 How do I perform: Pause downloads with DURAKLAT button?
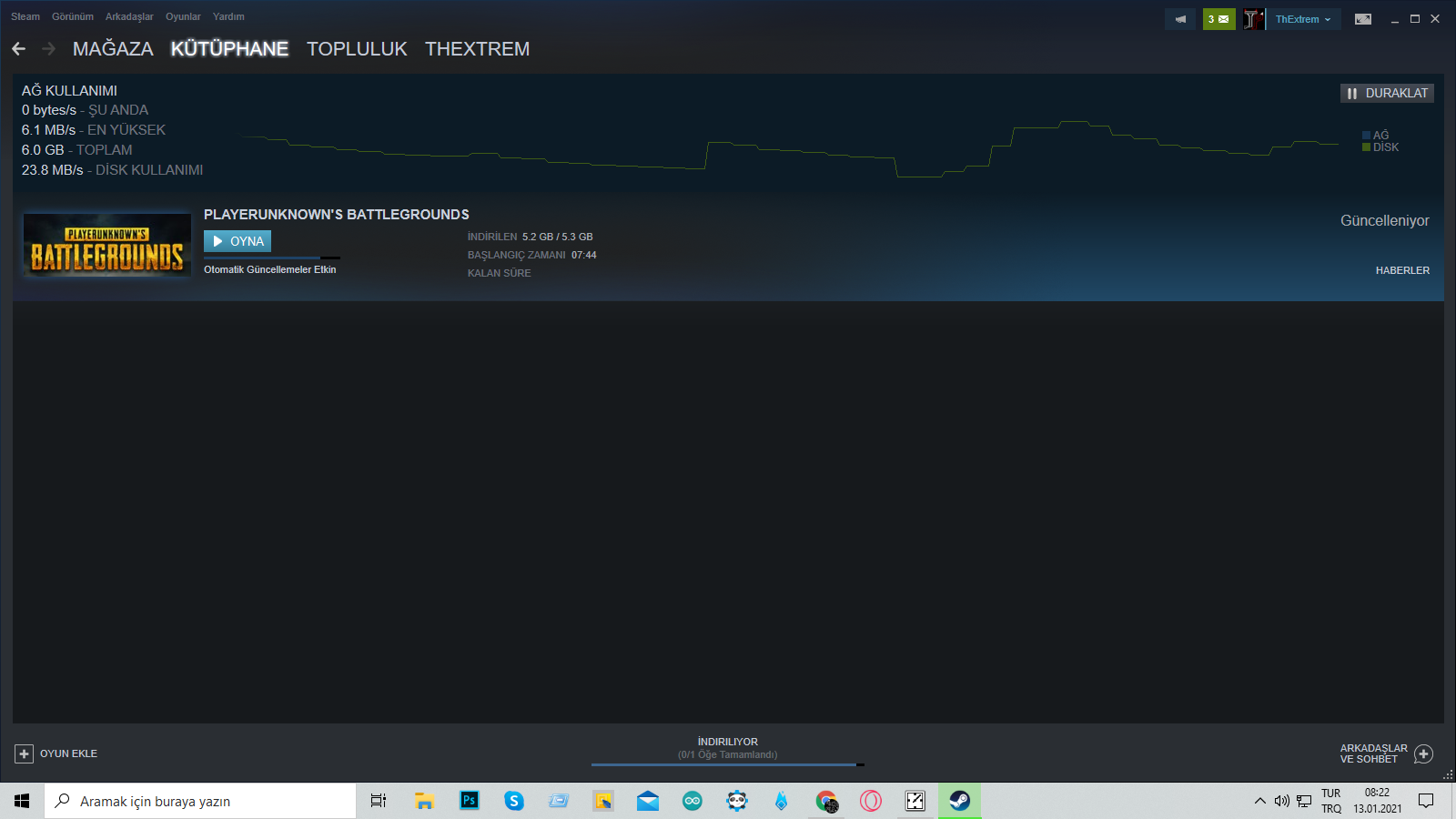(1387, 93)
